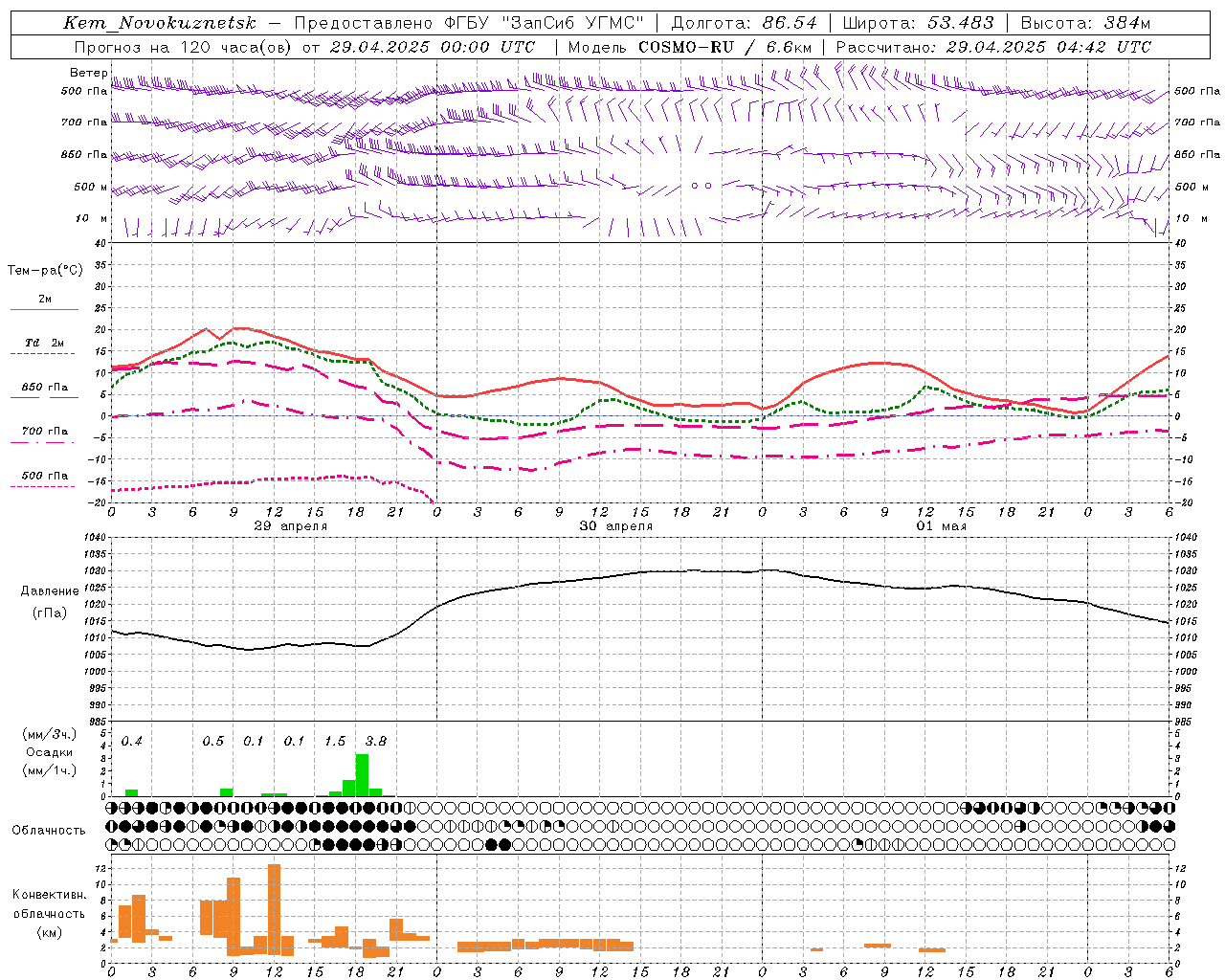Click the 'Давление' pressure panel label
1225x980 pixels.
(x=50, y=591)
